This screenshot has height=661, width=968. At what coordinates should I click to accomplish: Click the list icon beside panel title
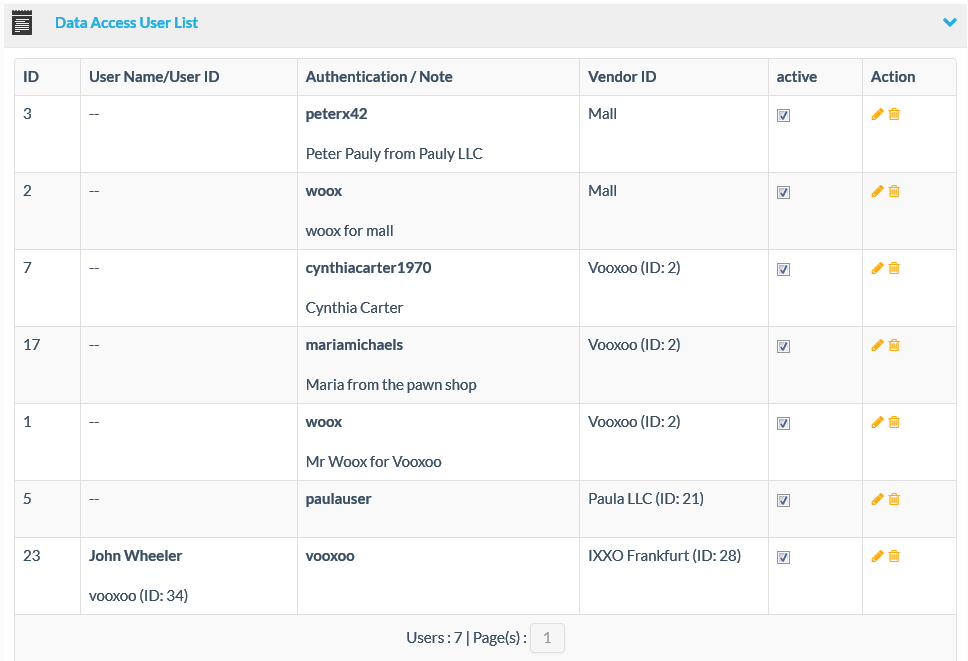pyautogui.click(x=22, y=22)
